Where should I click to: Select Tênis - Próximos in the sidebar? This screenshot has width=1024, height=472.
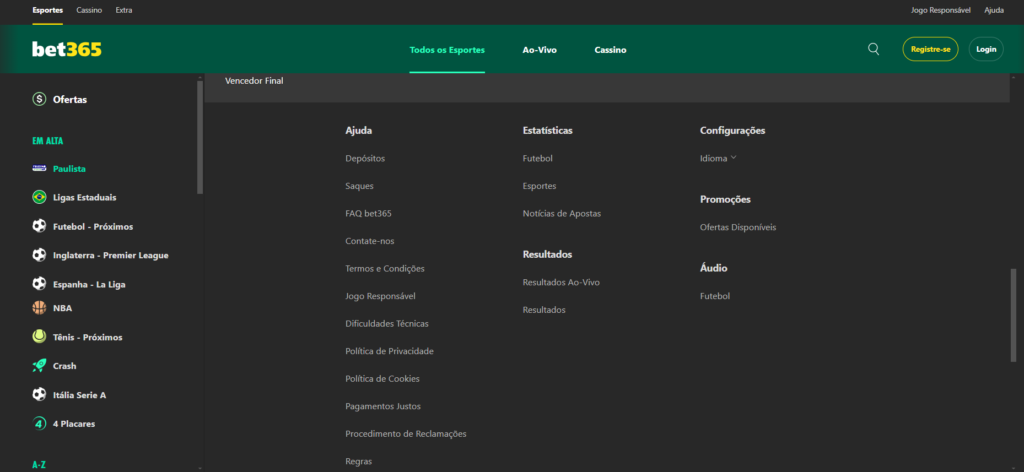(88, 337)
